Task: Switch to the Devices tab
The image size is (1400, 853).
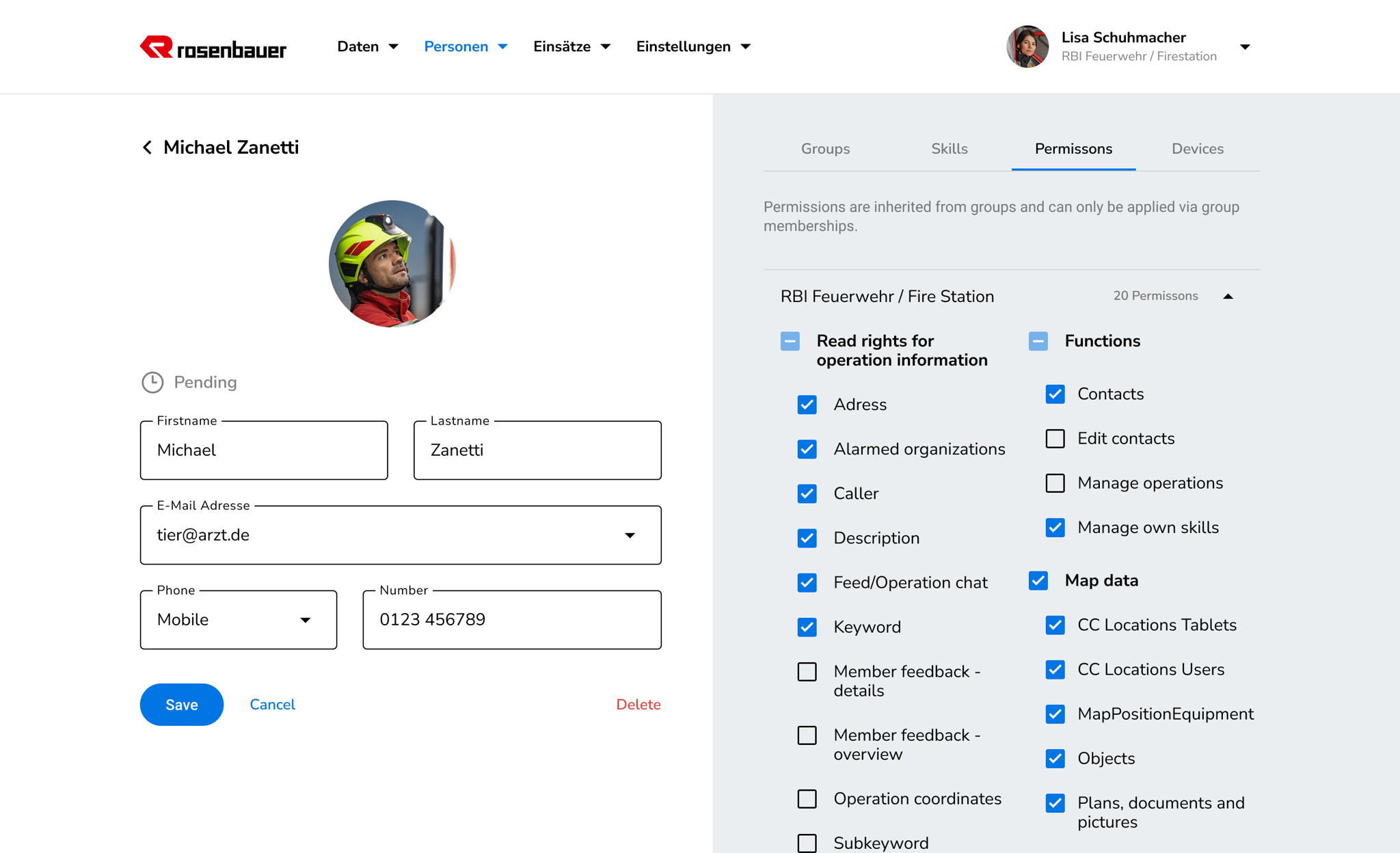Action: click(1197, 149)
